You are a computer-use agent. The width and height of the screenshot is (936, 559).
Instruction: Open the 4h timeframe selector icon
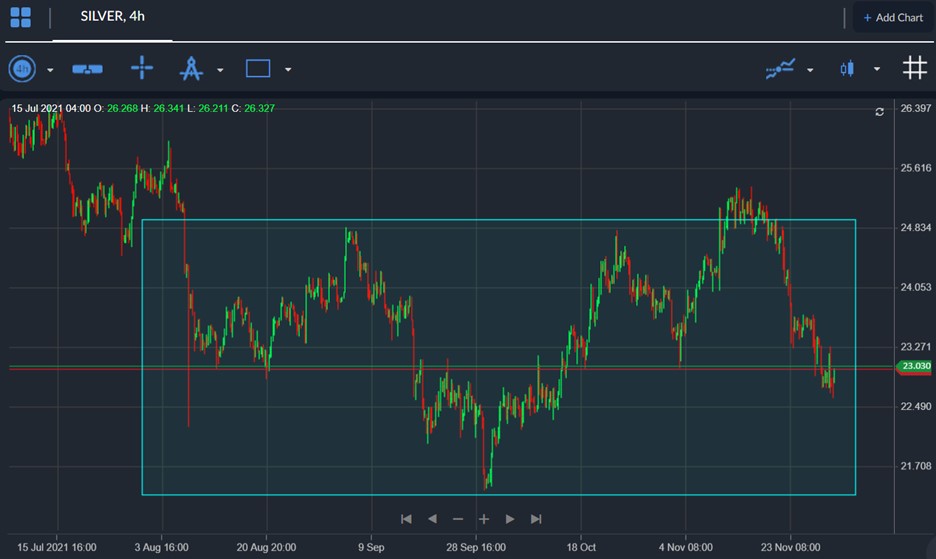tap(22, 69)
